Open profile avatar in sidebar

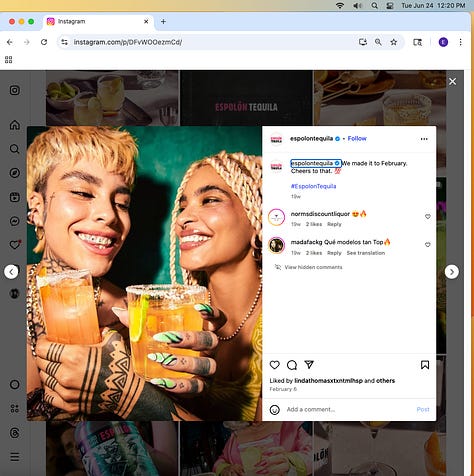coord(15,293)
